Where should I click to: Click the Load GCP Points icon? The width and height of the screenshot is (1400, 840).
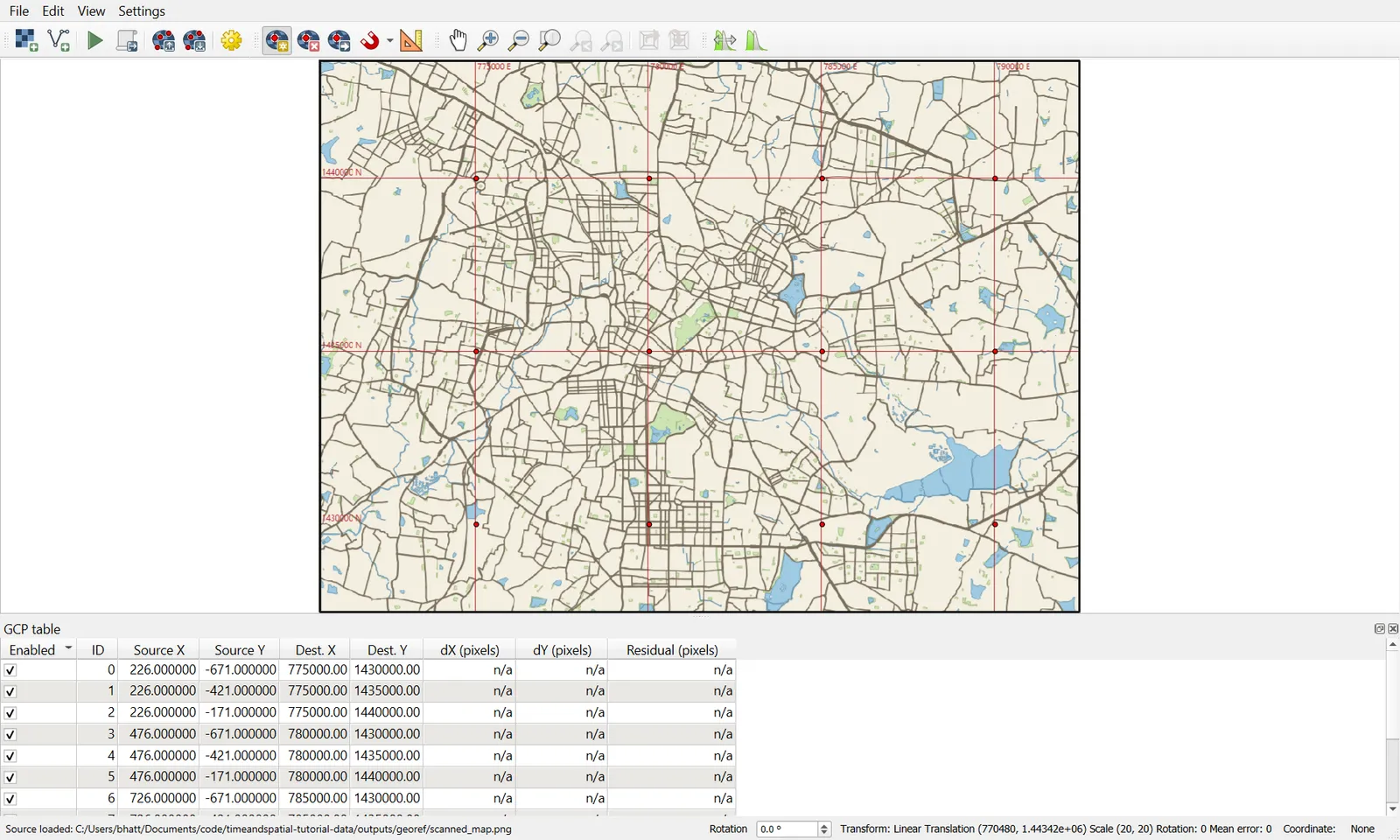(x=164, y=40)
